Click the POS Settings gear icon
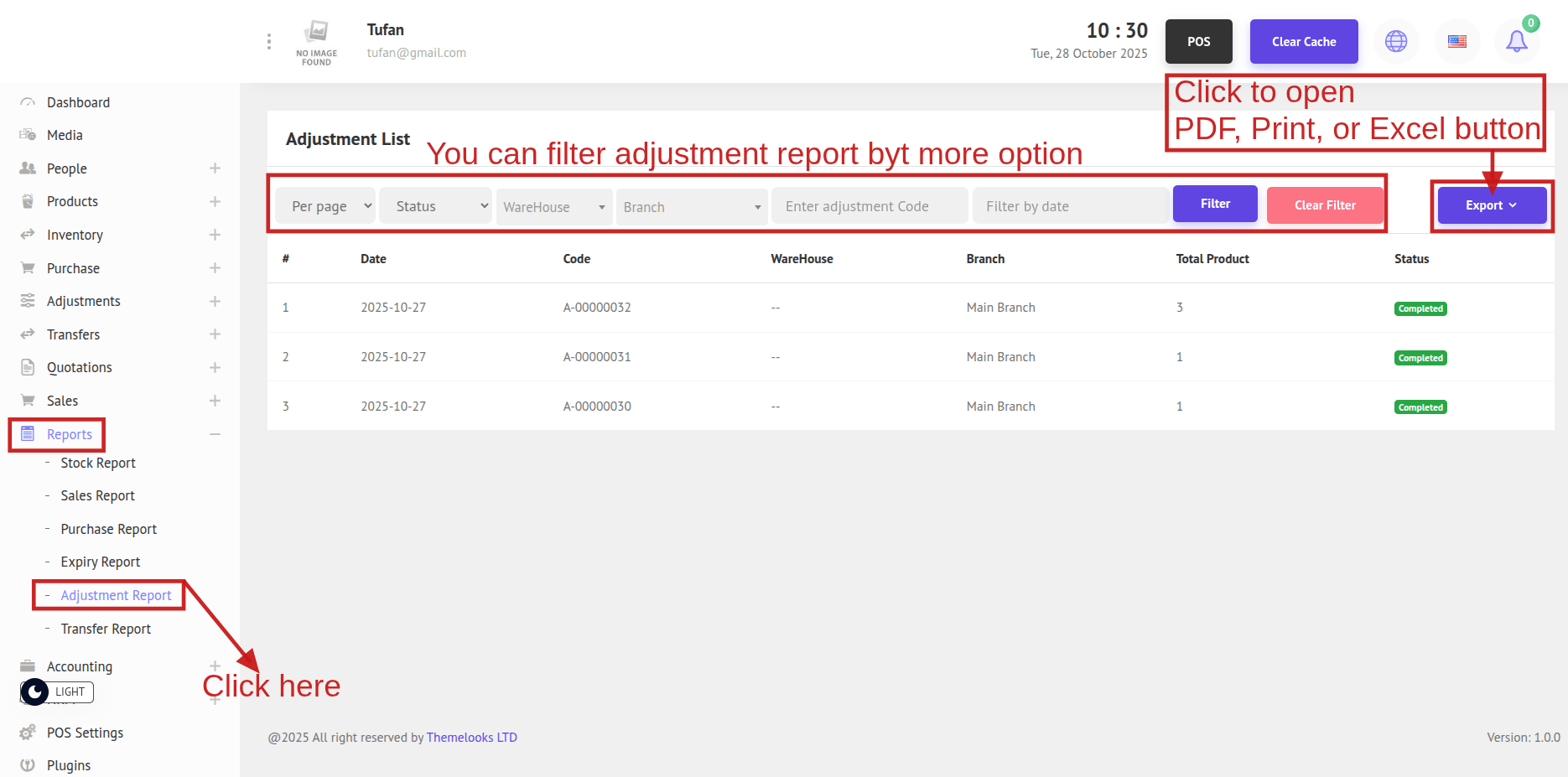1568x777 pixels. click(x=28, y=733)
